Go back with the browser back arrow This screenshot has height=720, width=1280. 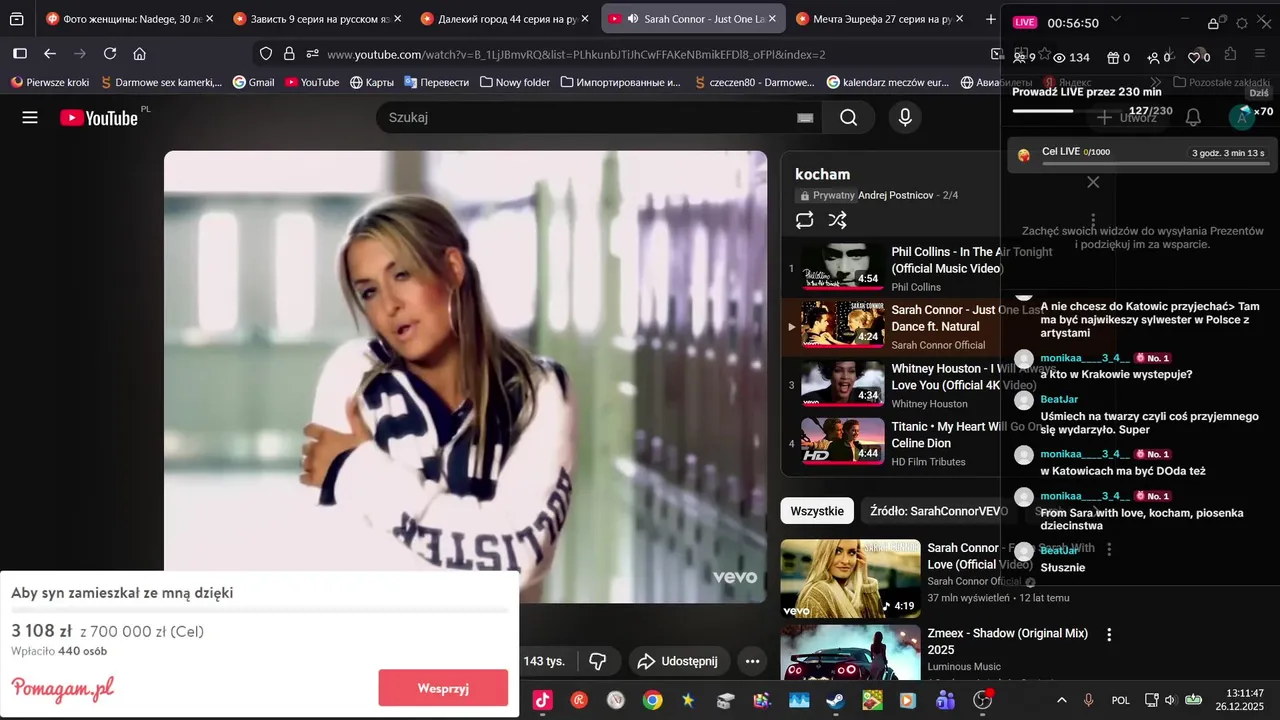click(x=50, y=54)
